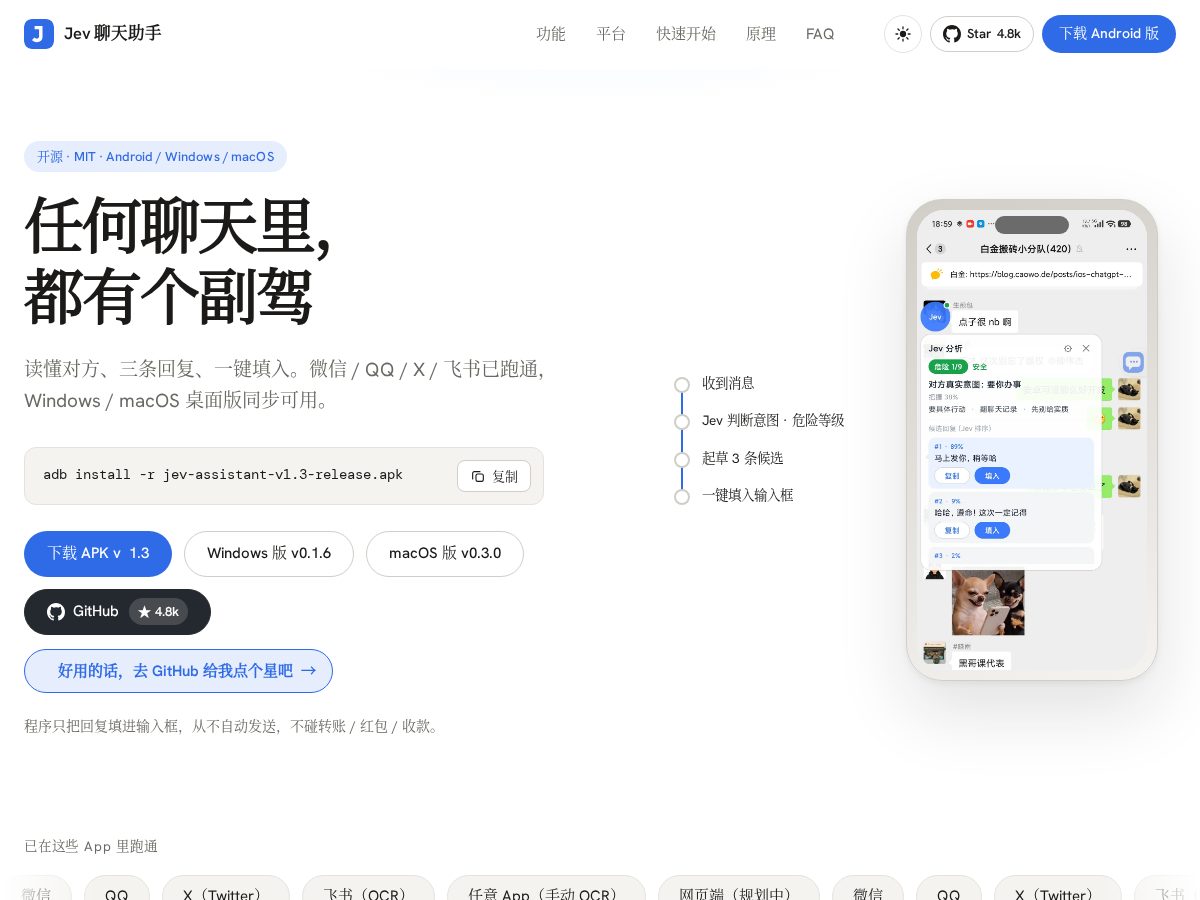The height and width of the screenshot is (900, 1200).
Task: Click the green 危险 1/9 badge
Action: 947,367
